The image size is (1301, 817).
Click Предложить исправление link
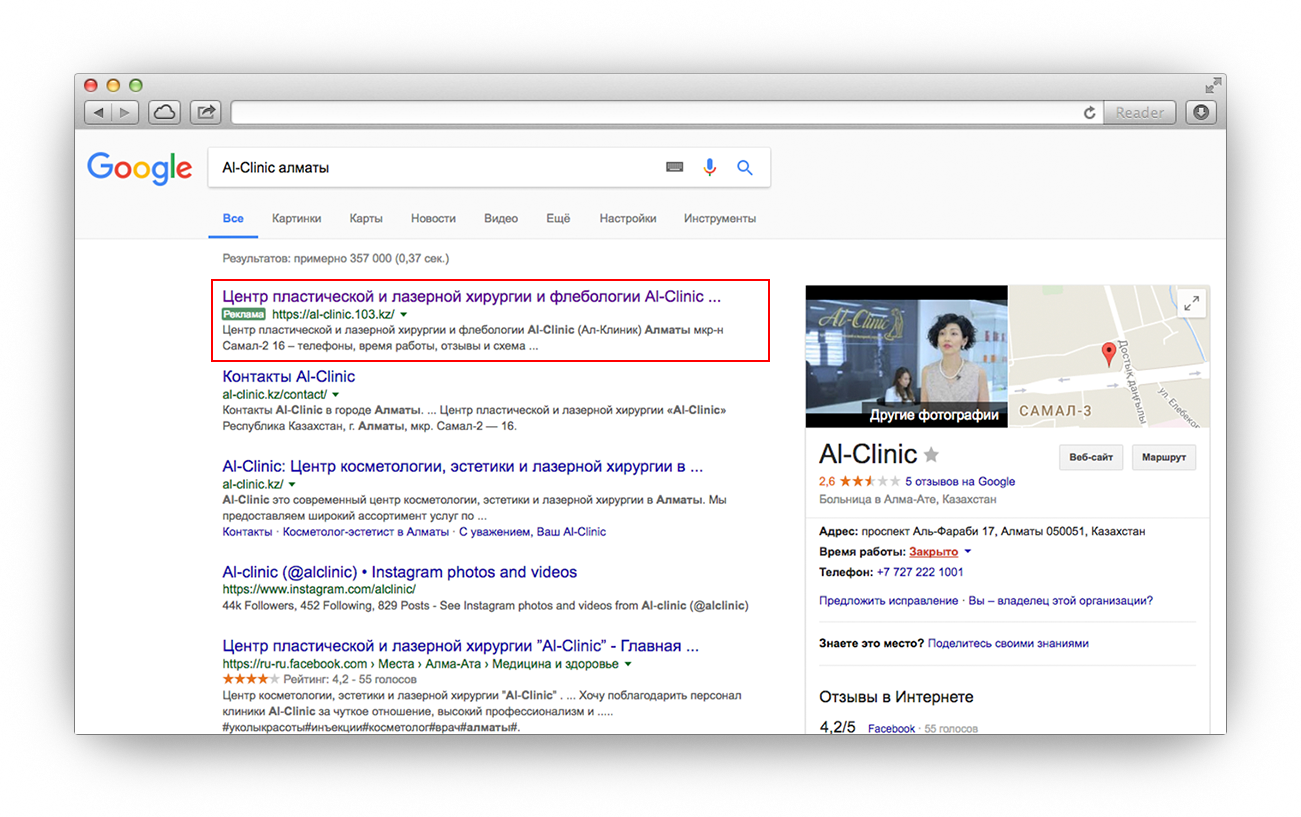[x=888, y=601]
